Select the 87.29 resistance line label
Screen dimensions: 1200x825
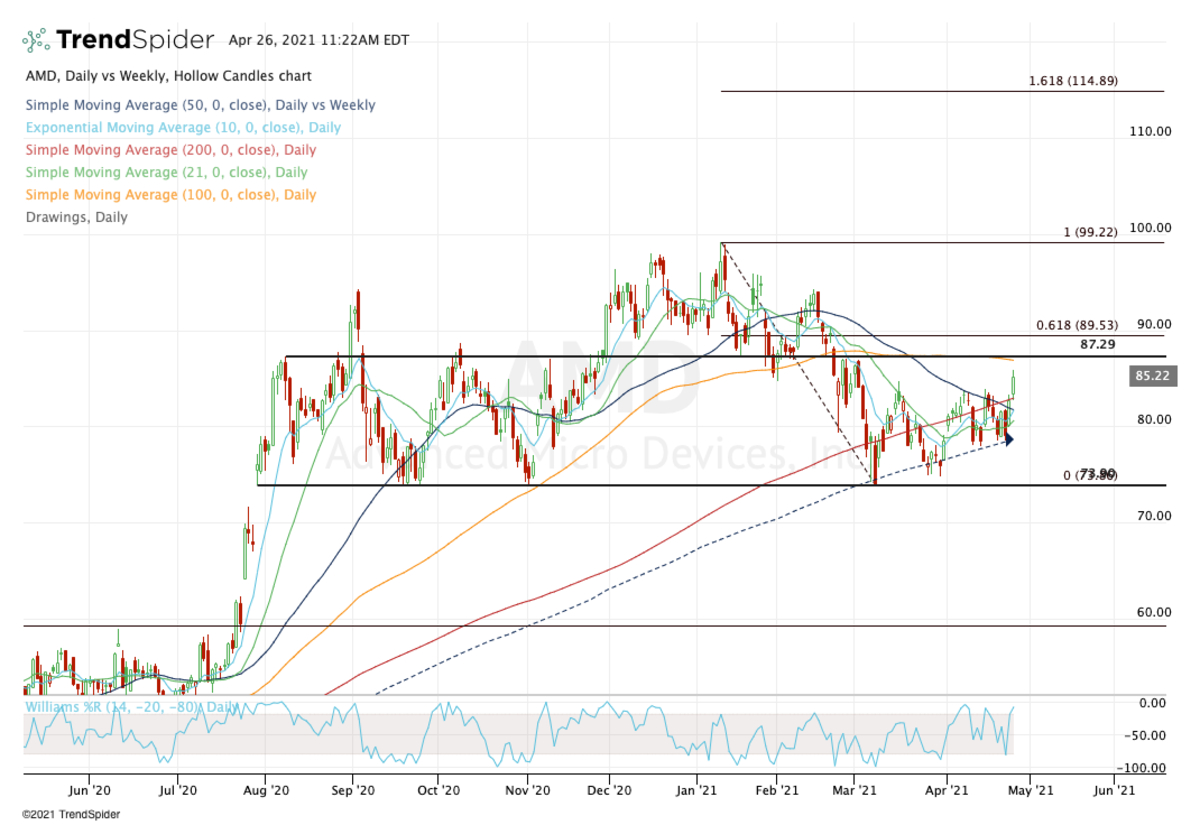[1097, 344]
